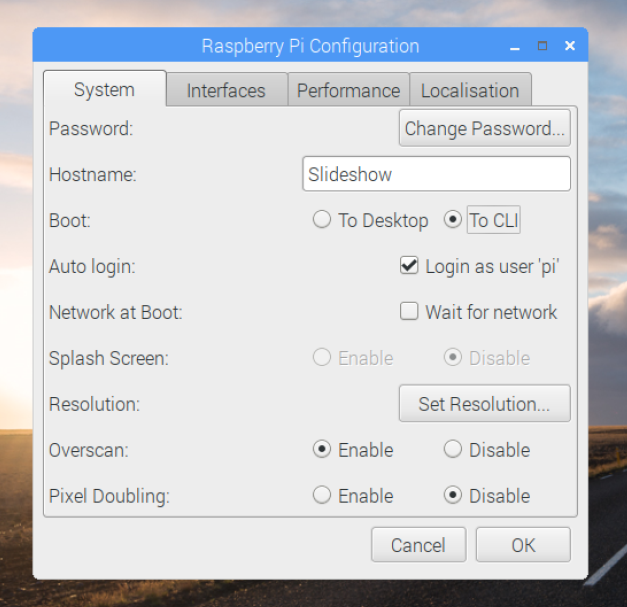The height and width of the screenshot is (607, 627).
Task: Go to the Performance tab
Action: 348,91
